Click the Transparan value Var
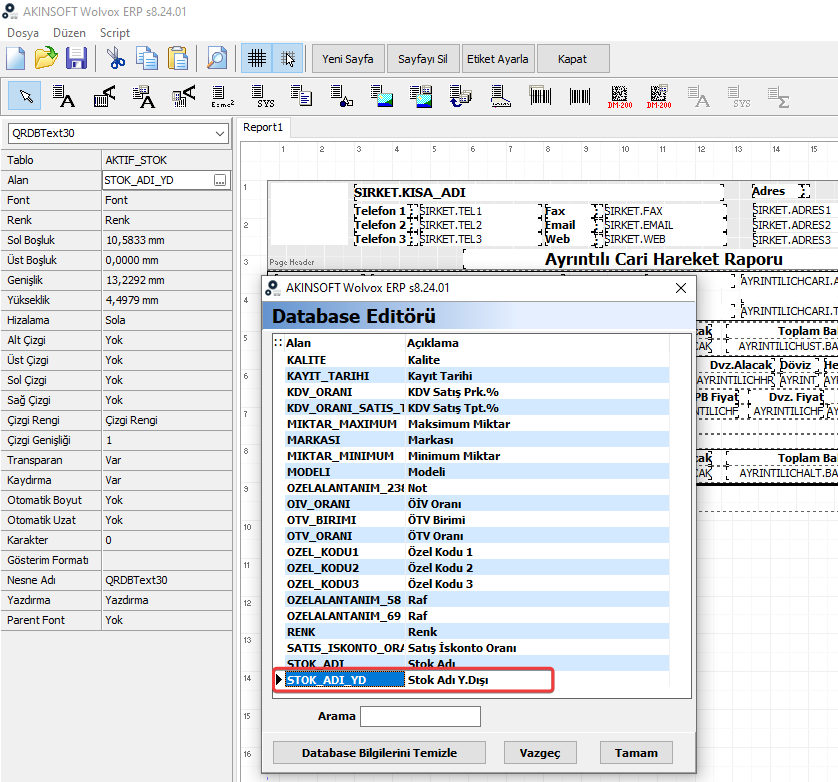Viewport: 838px width, 782px height. [x=167, y=460]
